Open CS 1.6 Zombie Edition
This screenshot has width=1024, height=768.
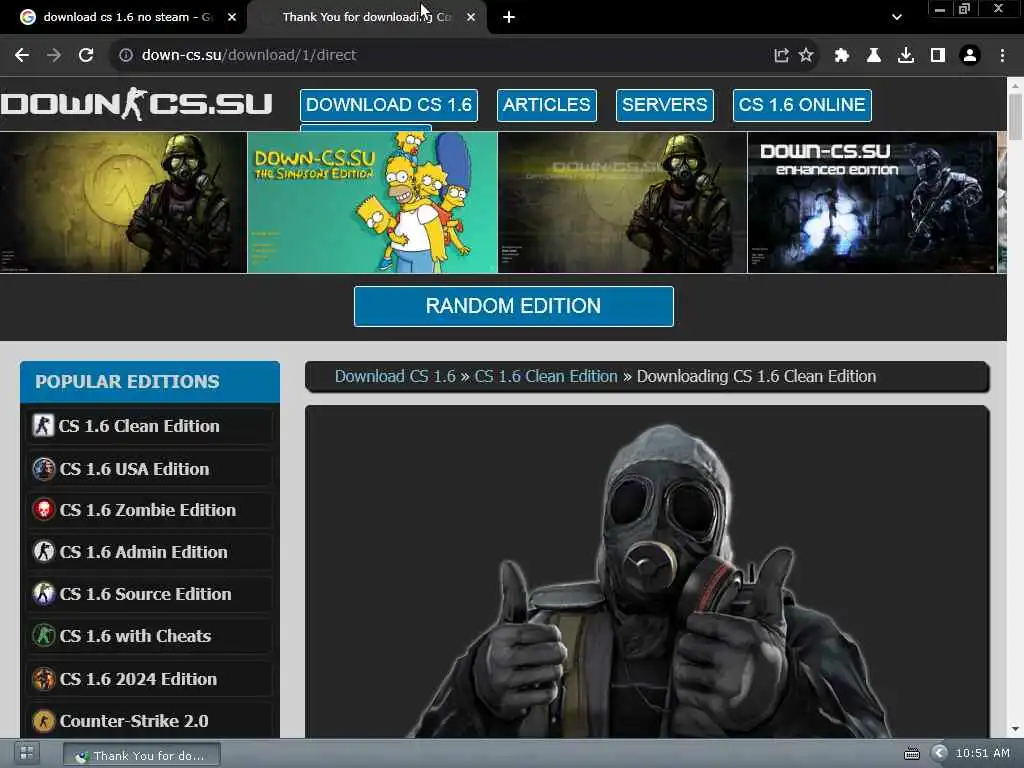pos(150,510)
